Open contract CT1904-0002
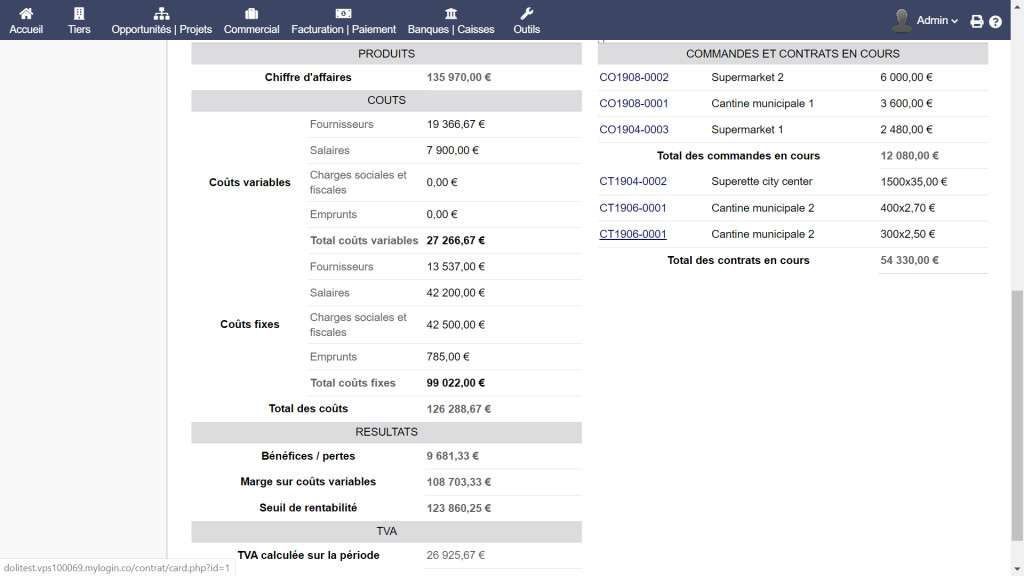The height and width of the screenshot is (576, 1024). point(633,181)
